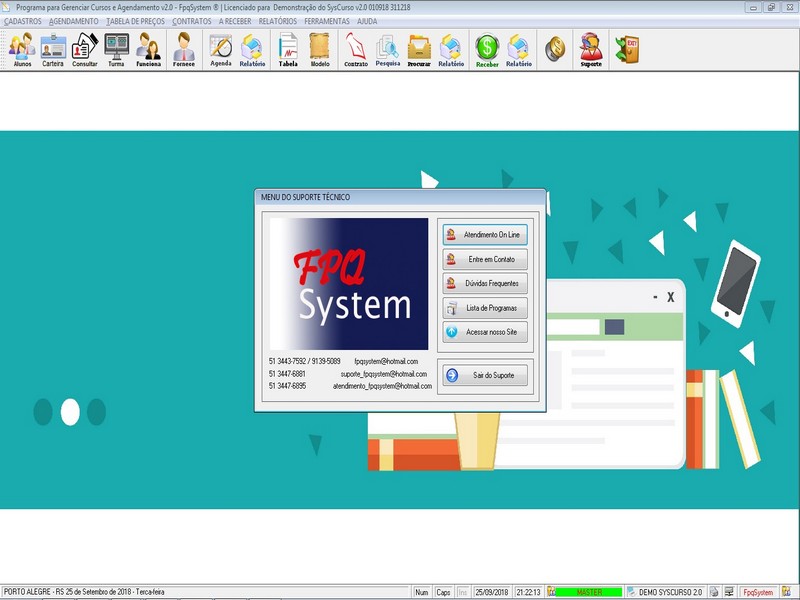Image resolution: width=800 pixels, height=600 pixels.
Task: Click the exit door toolbar icon
Action: pos(627,49)
